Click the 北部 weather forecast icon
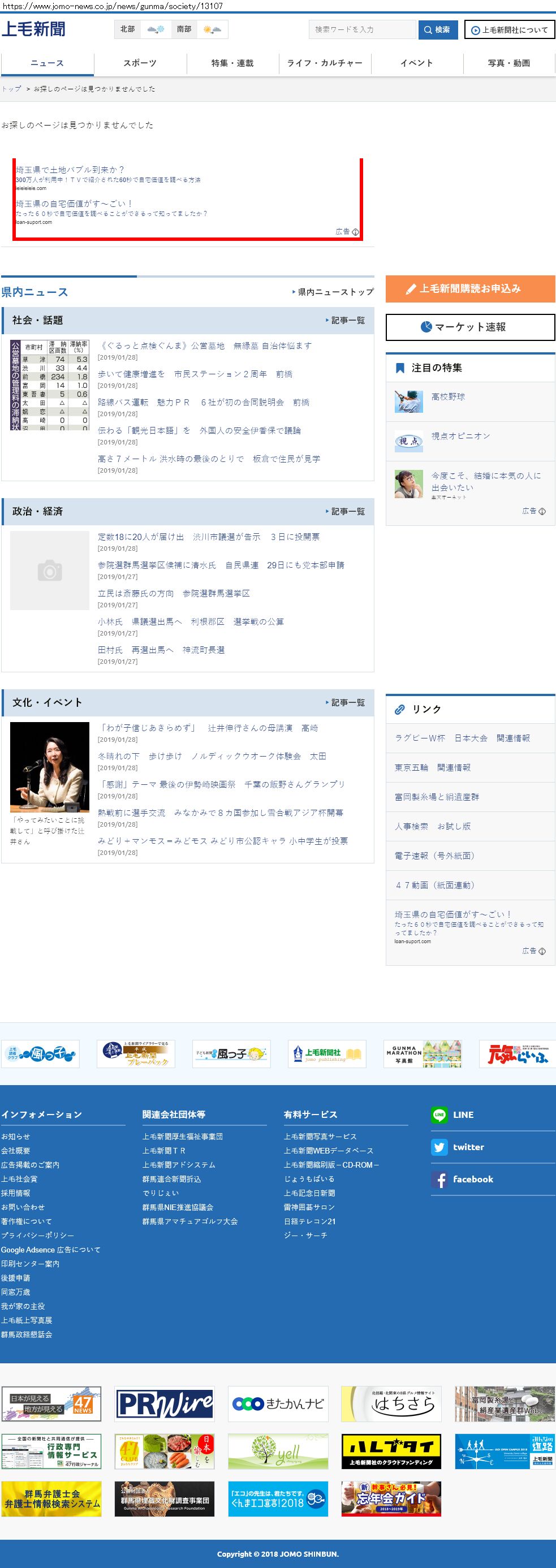556x1568 pixels. click(156, 29)
